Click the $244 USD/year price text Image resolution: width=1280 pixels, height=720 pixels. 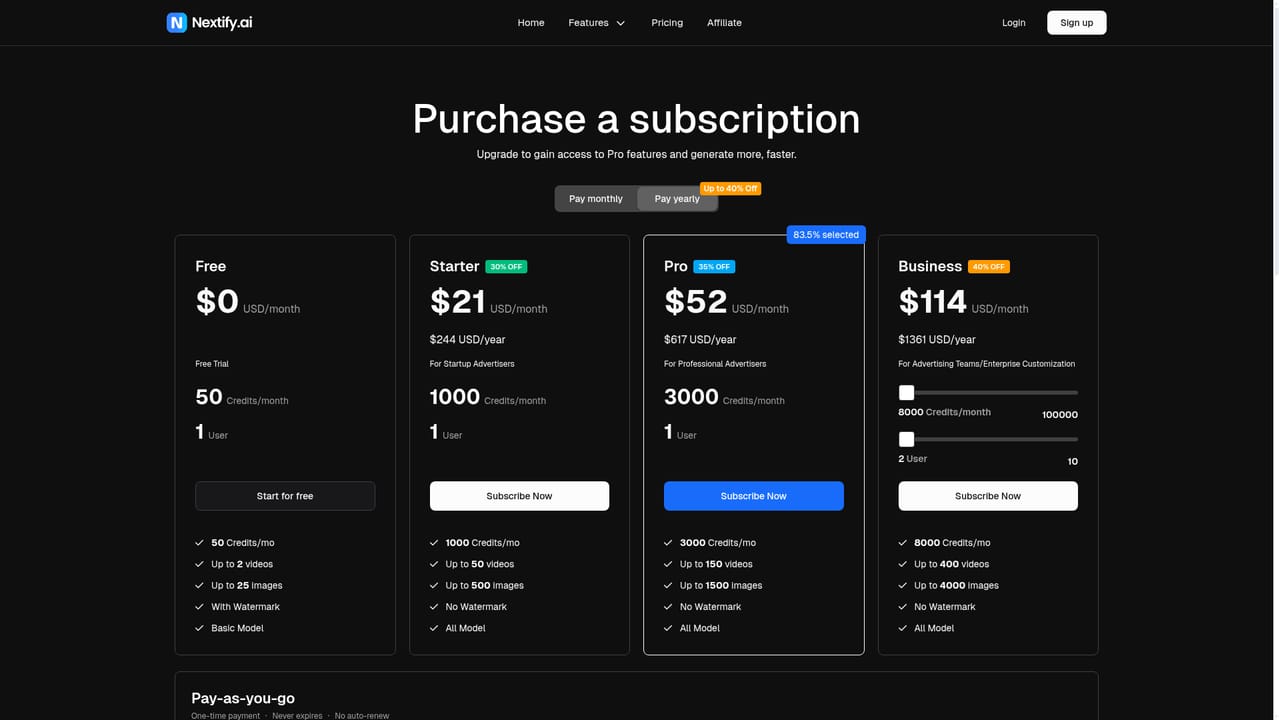(468, 340)
